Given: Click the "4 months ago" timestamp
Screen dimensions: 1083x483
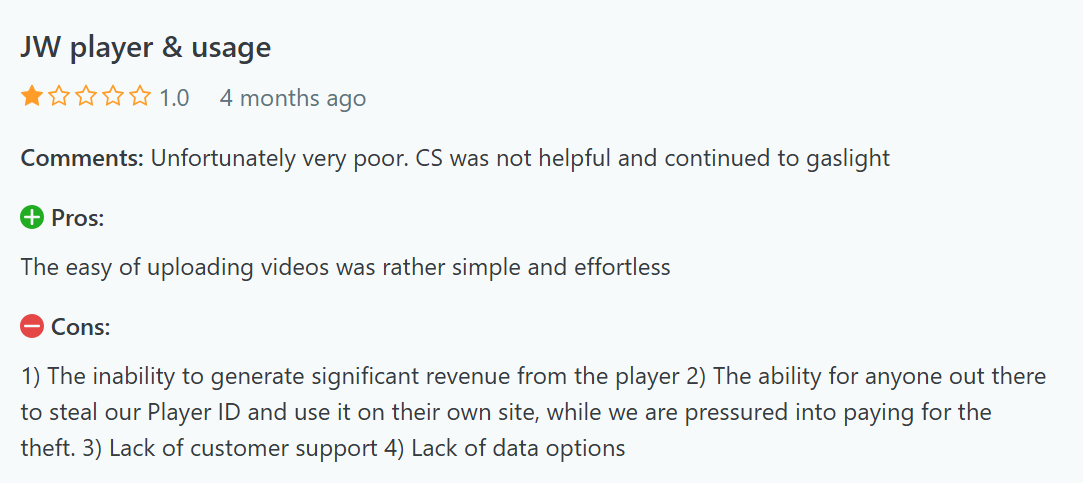Looking at the screenshot, I should (293, 98).
